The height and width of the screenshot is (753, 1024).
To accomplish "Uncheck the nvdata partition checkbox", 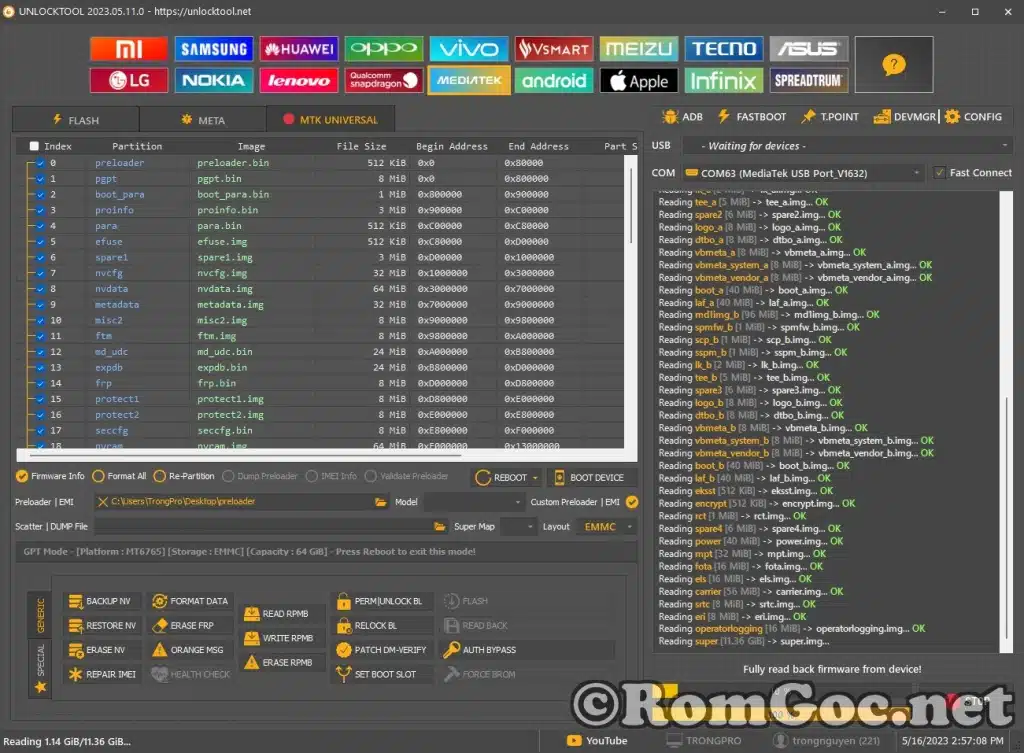I will point(40,289).
